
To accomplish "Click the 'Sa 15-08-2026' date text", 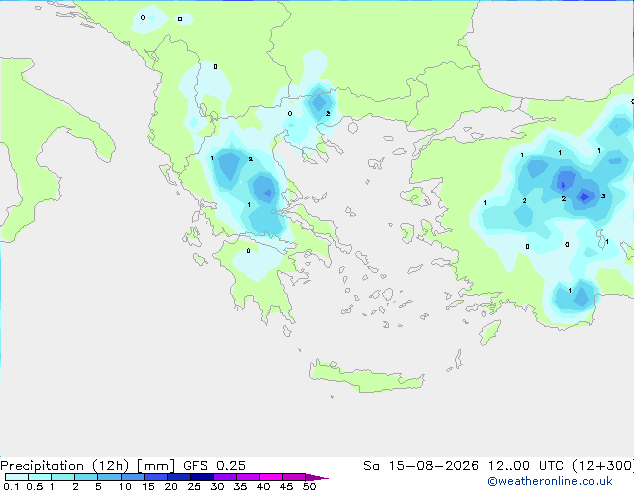I will click(x=421, y=466).
